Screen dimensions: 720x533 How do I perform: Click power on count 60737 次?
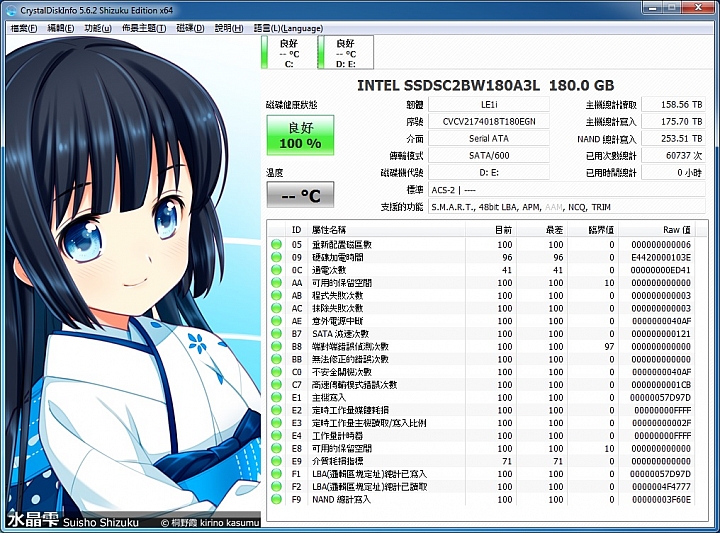673,155
